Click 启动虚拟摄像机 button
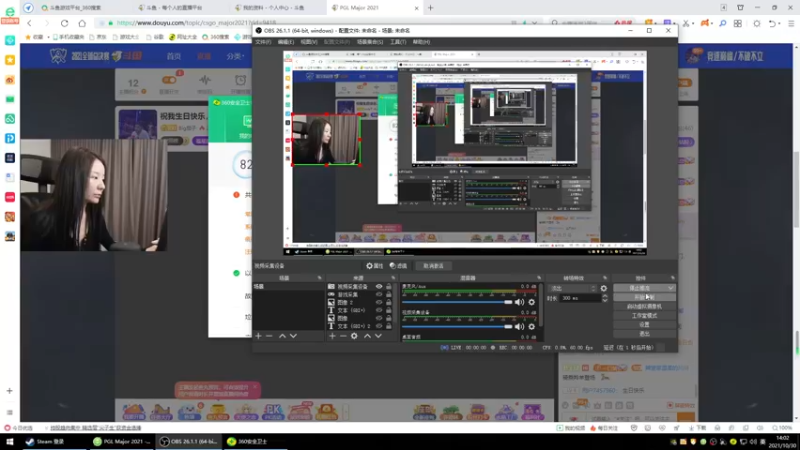The width and height of the screenshot is (800, 450). click(x=644, y=307)
